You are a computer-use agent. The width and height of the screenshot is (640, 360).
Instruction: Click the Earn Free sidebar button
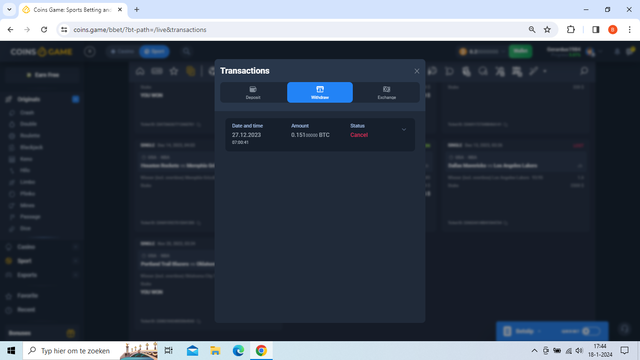[42, 75]
